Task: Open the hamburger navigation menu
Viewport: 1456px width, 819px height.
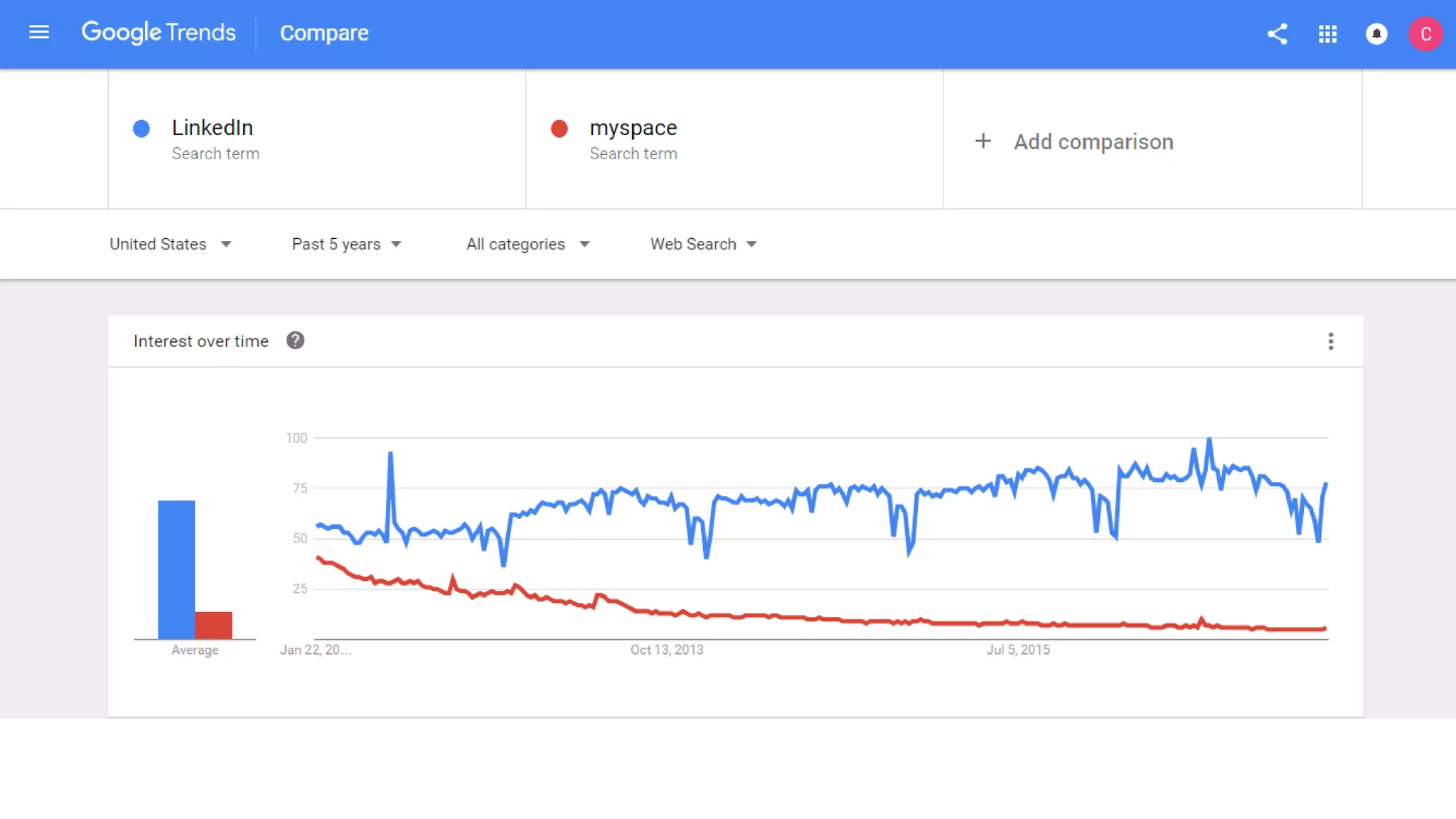Action: [39, 33]
